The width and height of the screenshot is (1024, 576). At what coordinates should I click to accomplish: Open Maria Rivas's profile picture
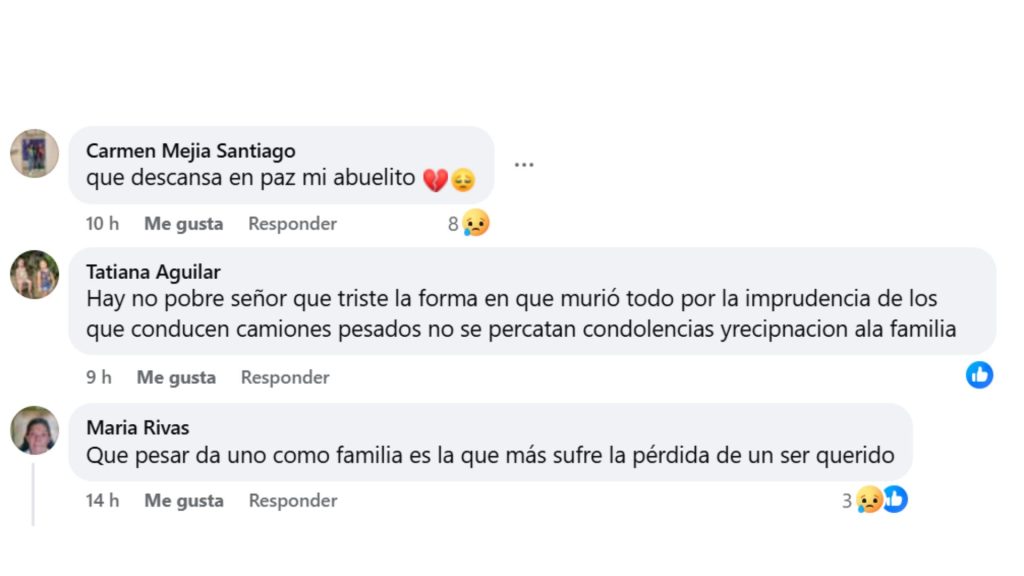[34, 431]
